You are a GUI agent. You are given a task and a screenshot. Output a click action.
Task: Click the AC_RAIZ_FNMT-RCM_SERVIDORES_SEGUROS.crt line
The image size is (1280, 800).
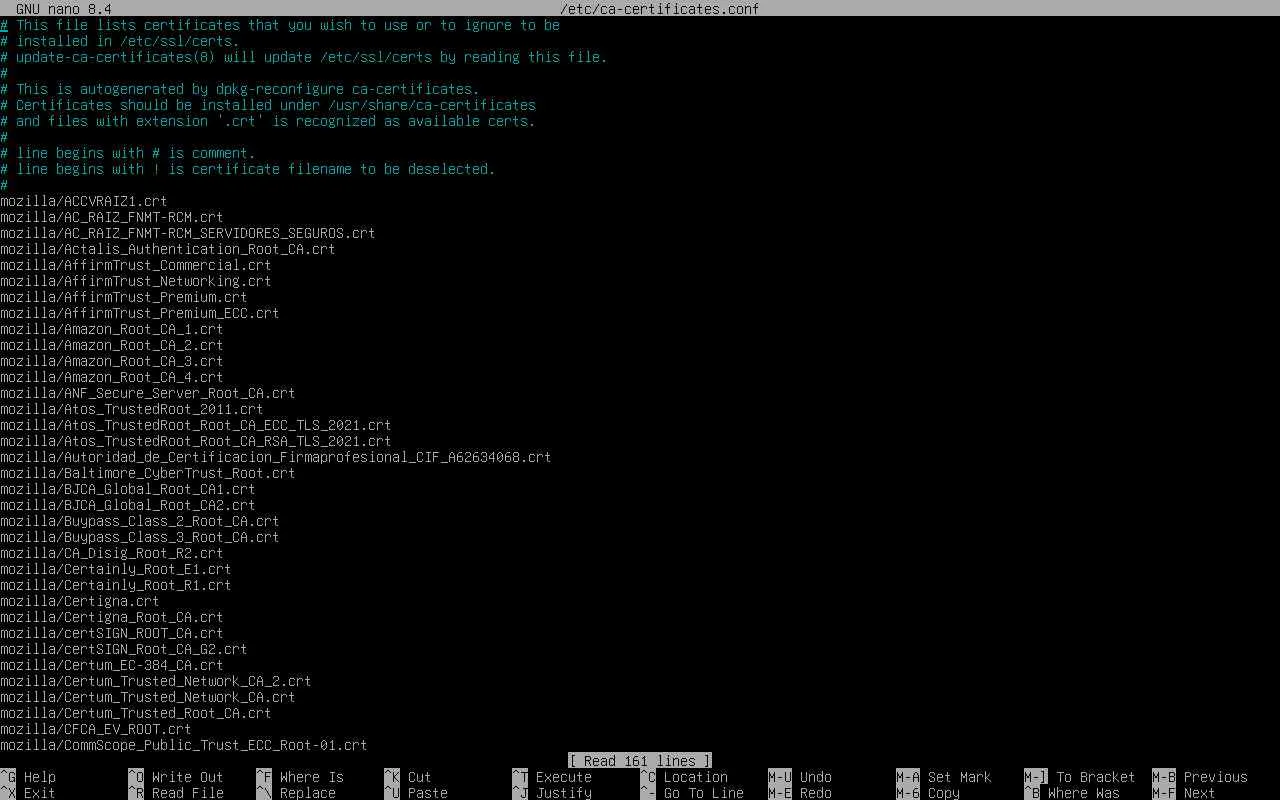(188, 233)
